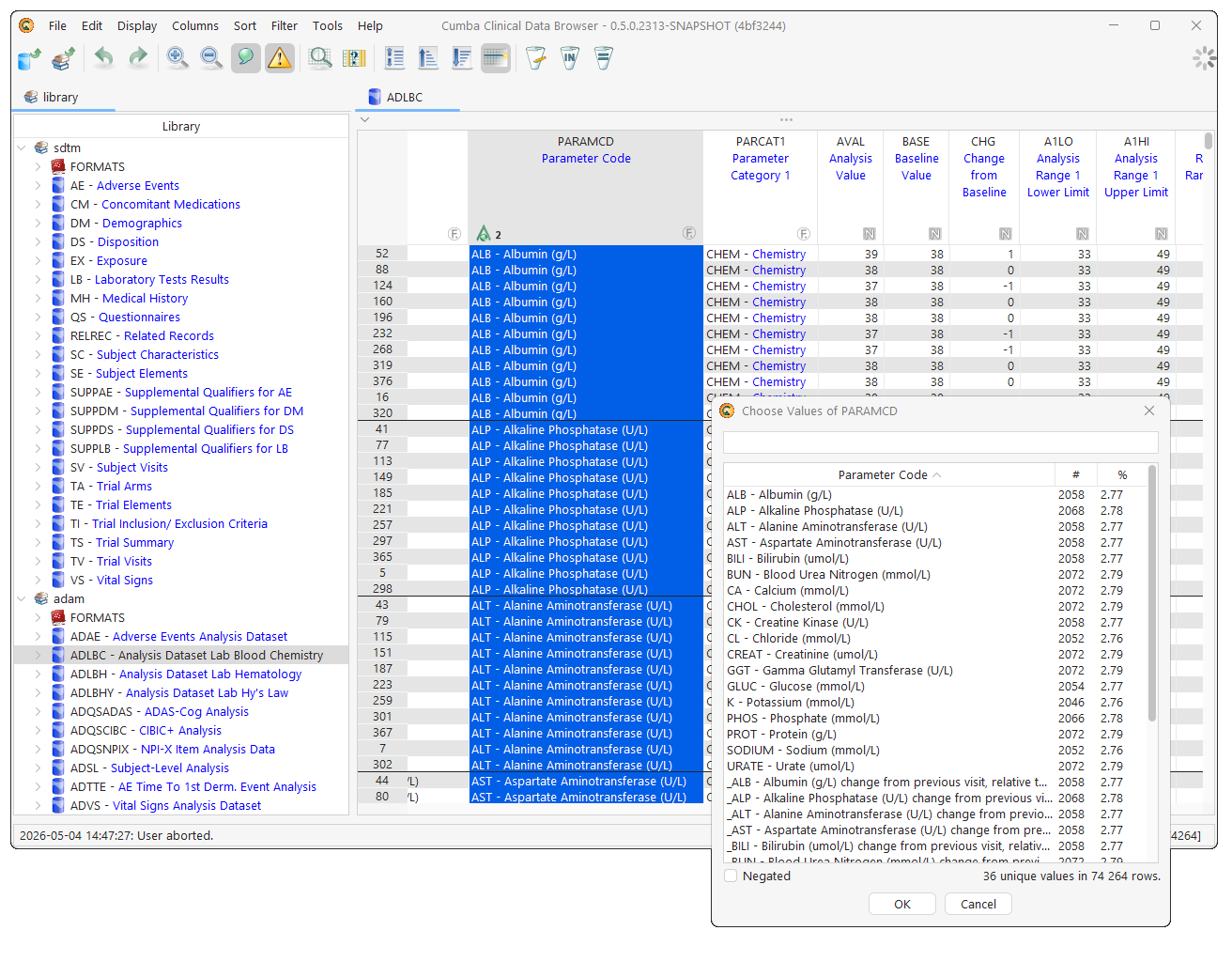This screenshot has height=977, width=1232.
Task: Click the sort descending toolbar icon
Action: pos(462,58)
